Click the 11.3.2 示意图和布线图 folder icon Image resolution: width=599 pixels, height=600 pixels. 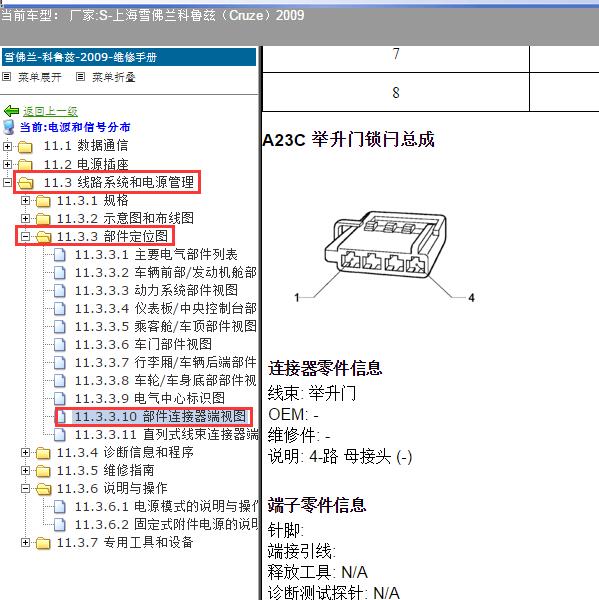click(43, 219)
